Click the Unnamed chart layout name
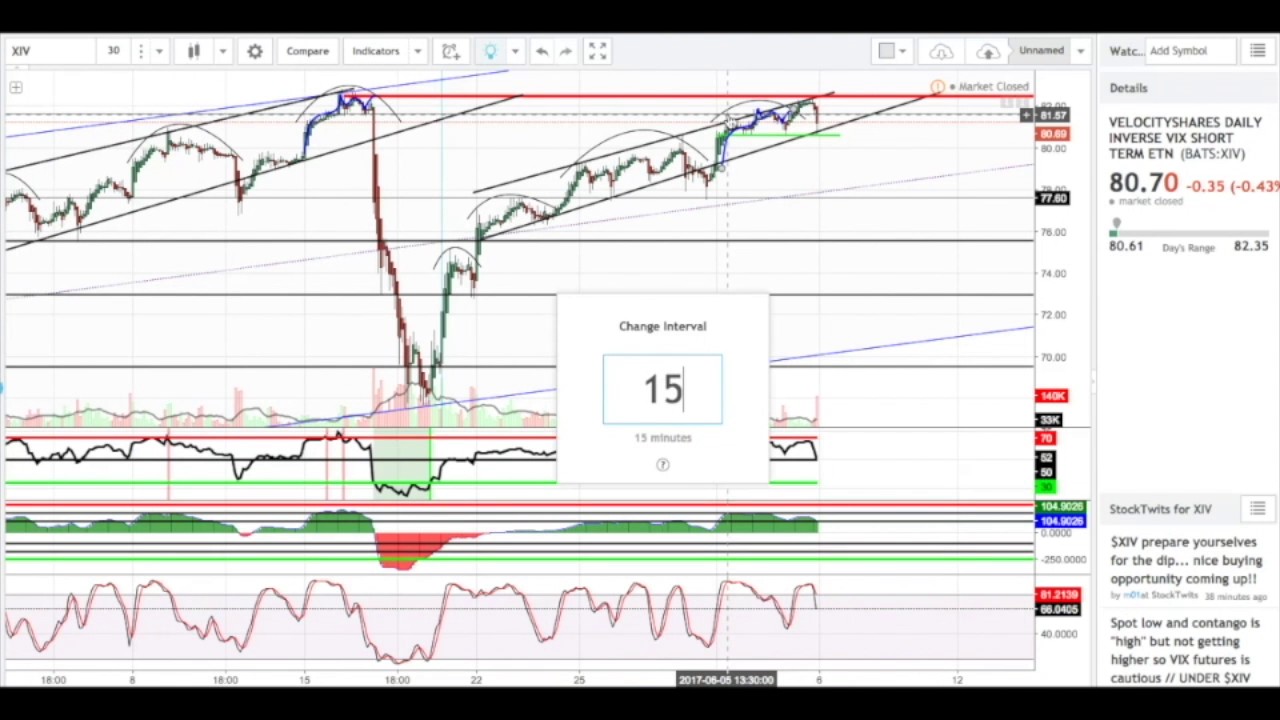Image resolution: width=1280 pixels, height=720 pixels. (x=1041, y=51)
